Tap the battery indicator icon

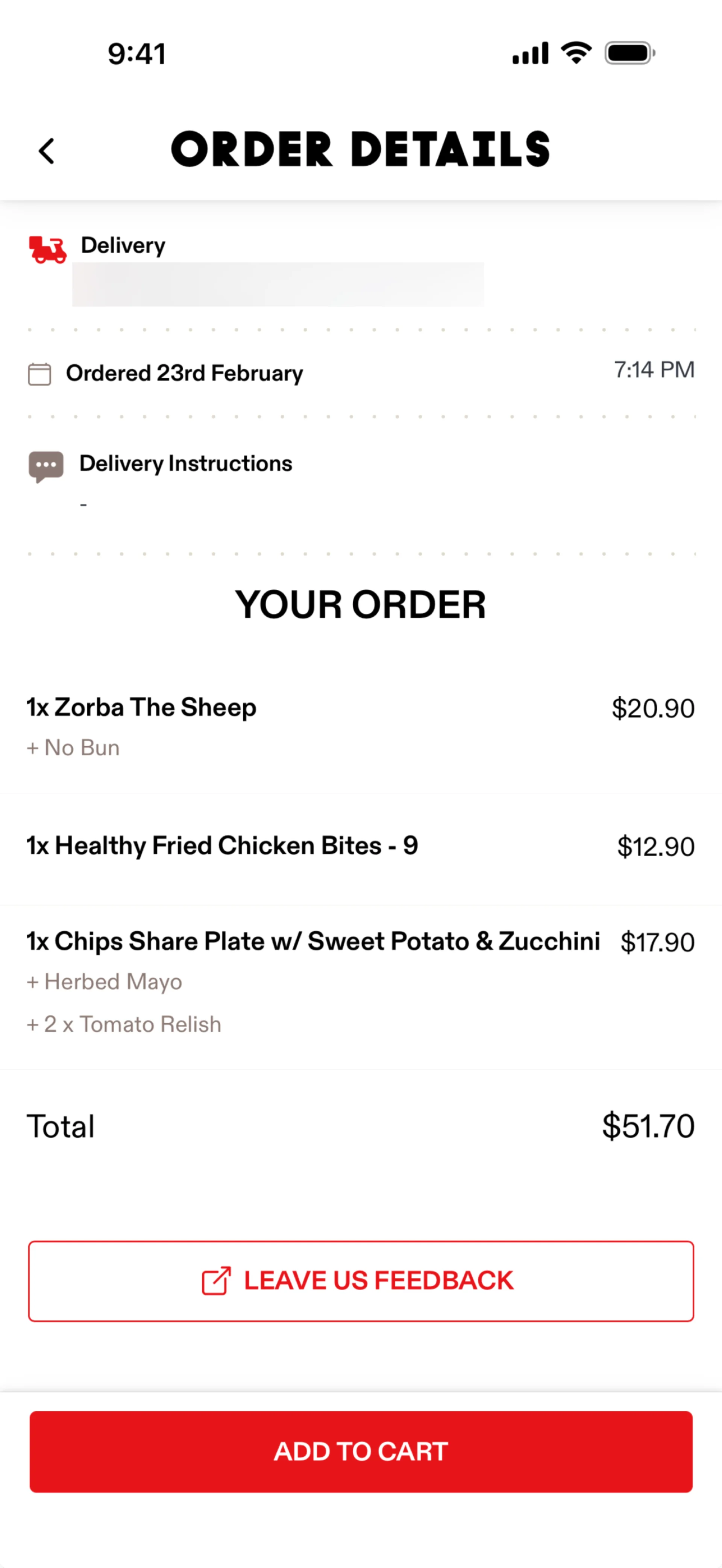(629, 53)
